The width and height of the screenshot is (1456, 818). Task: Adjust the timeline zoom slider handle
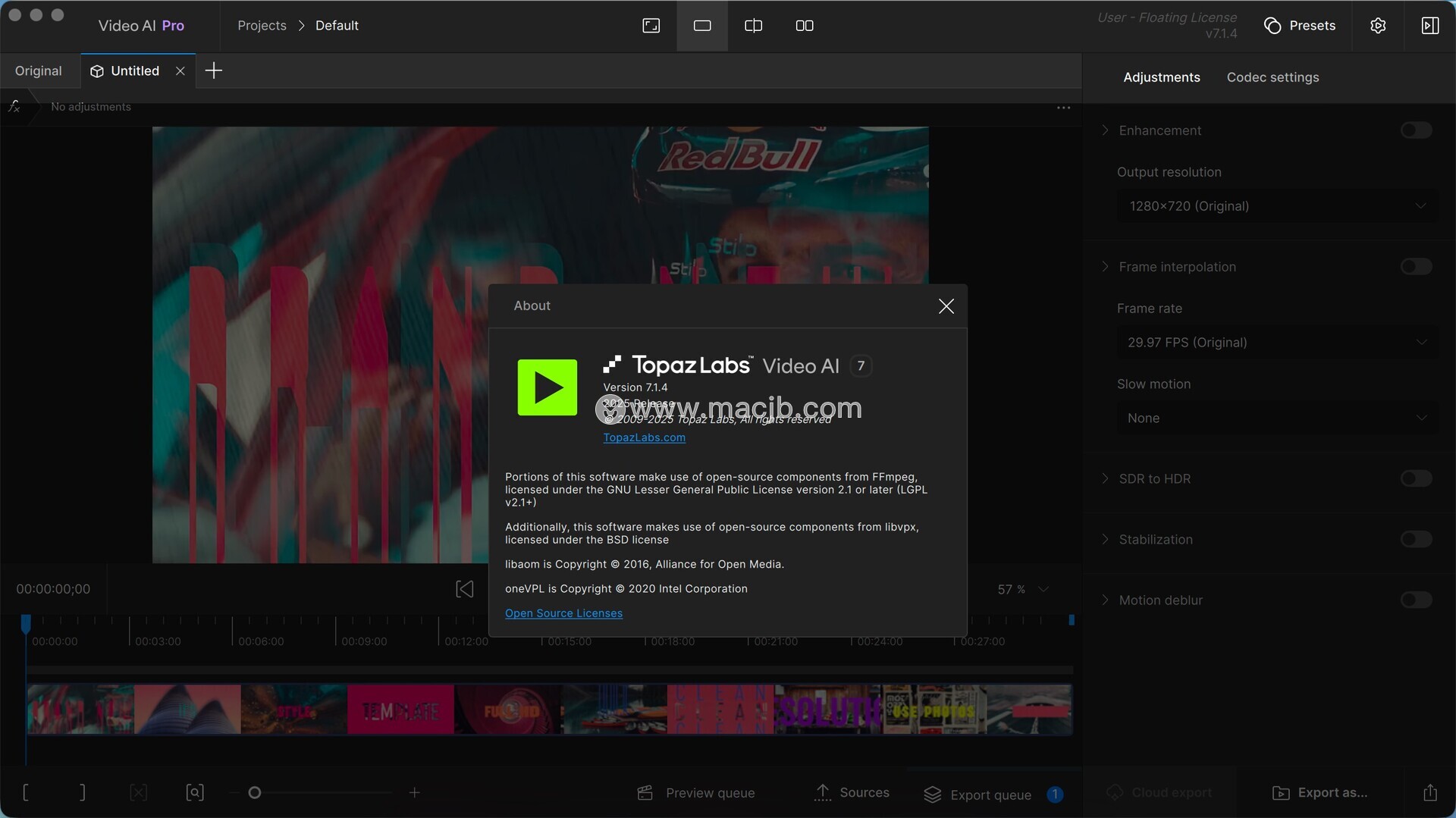tap(255, 793)
